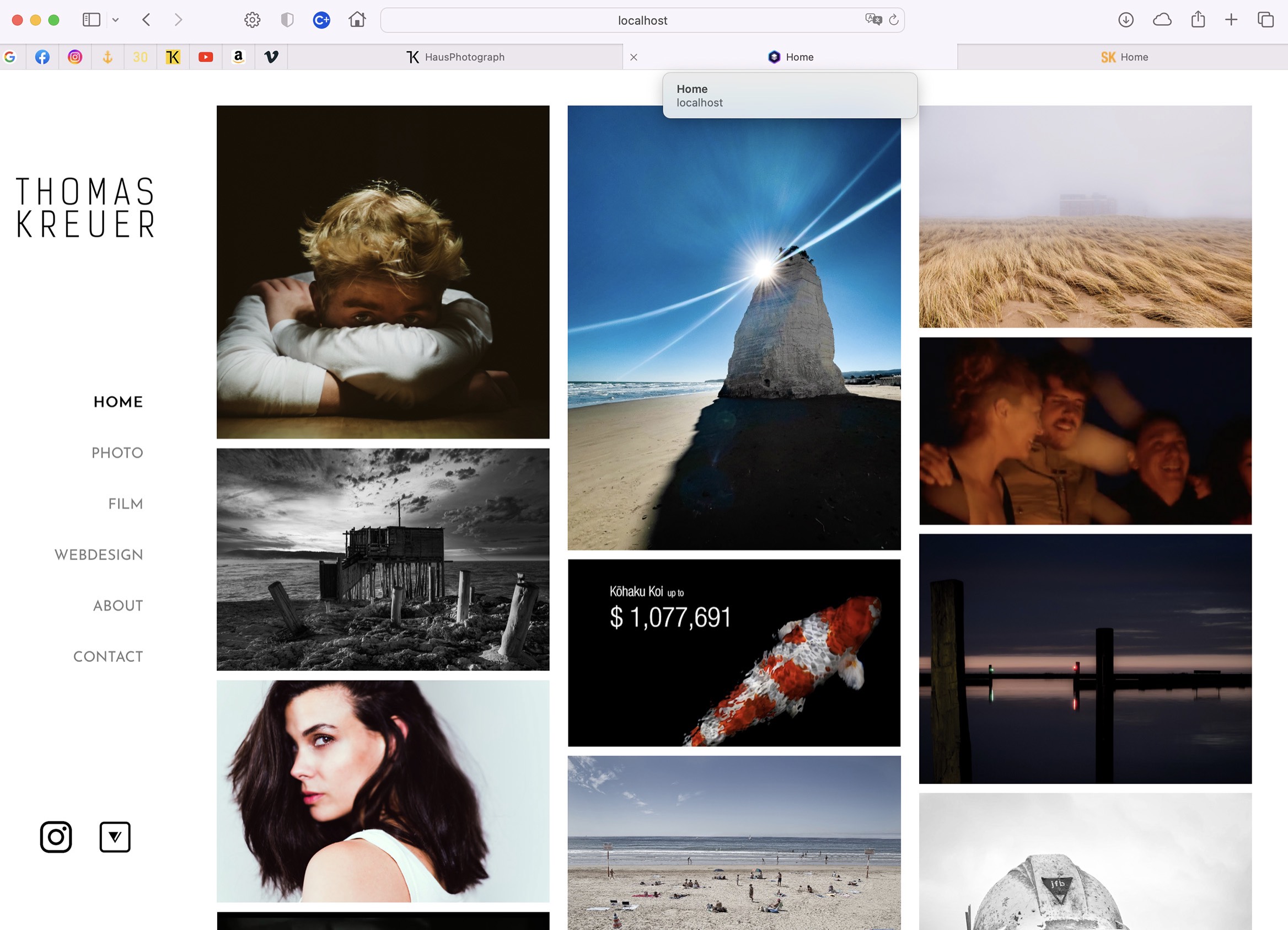This screenshot has height=930, width=1288.
Task: Open the Kōhaku Koi video thumbnail
Action: click(x=734, y=653)
